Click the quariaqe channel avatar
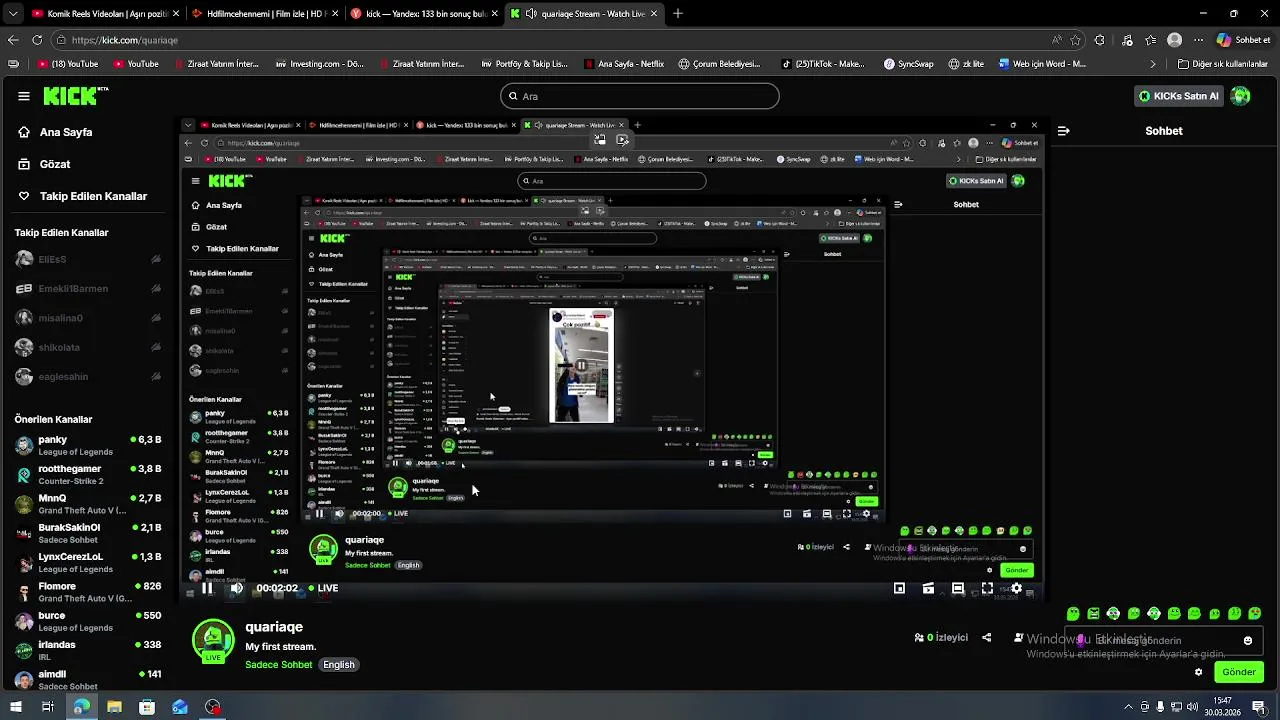The height and width of the screenshot is (720, 1280). pos(213,641)
